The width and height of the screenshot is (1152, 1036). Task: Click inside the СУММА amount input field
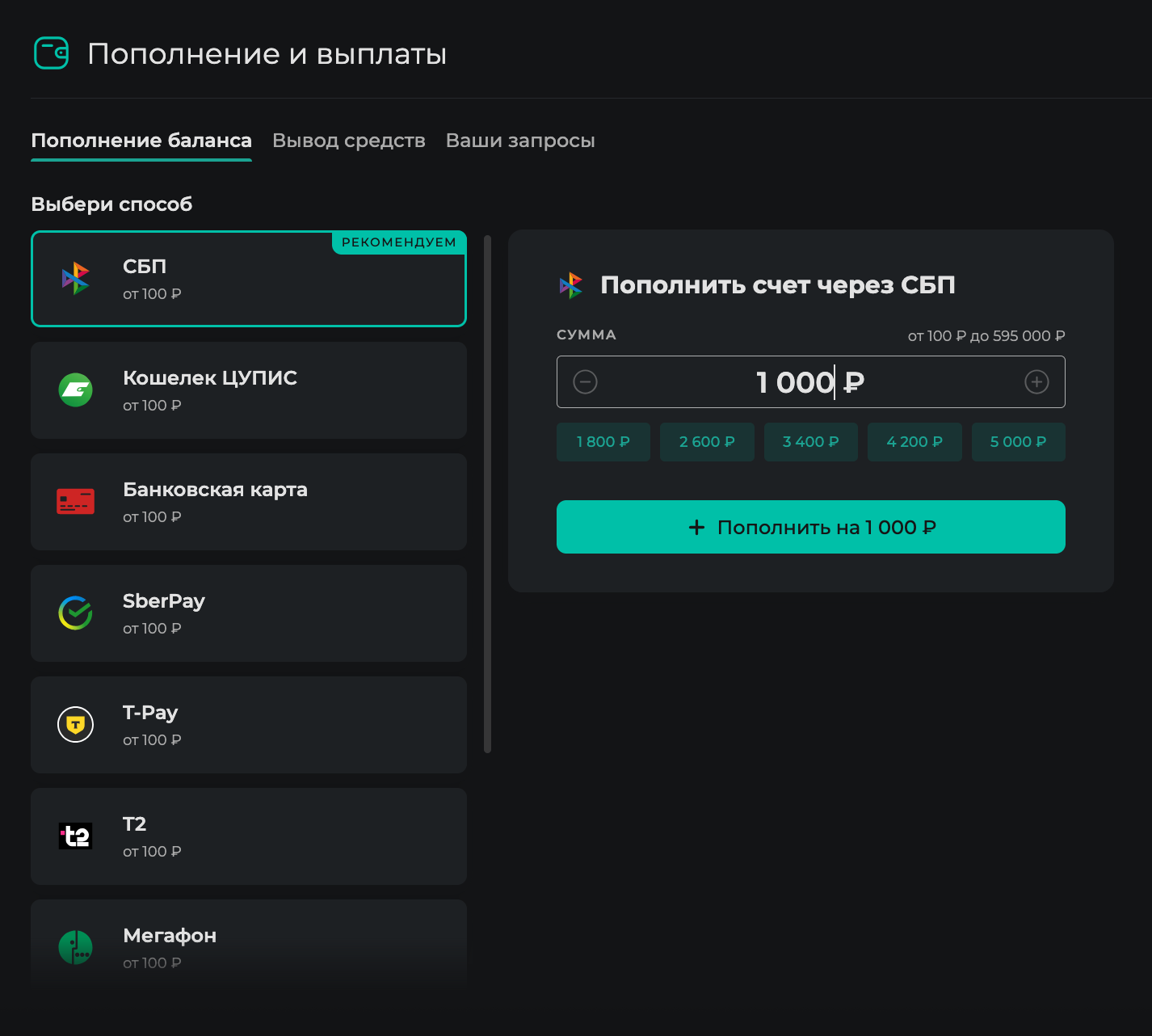tap(810, 381)
